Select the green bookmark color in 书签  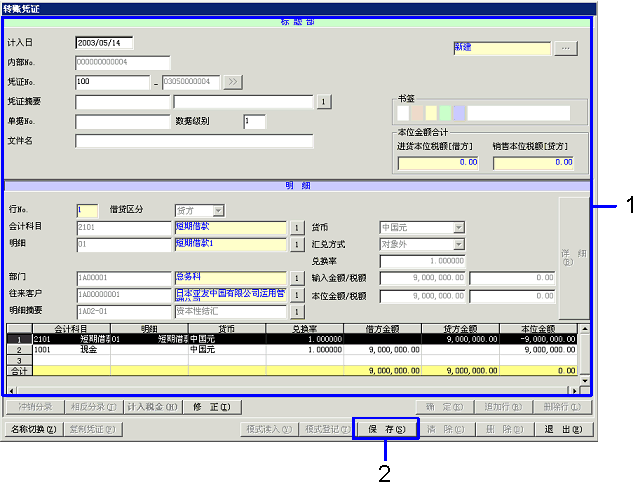[x=445, y=113]
